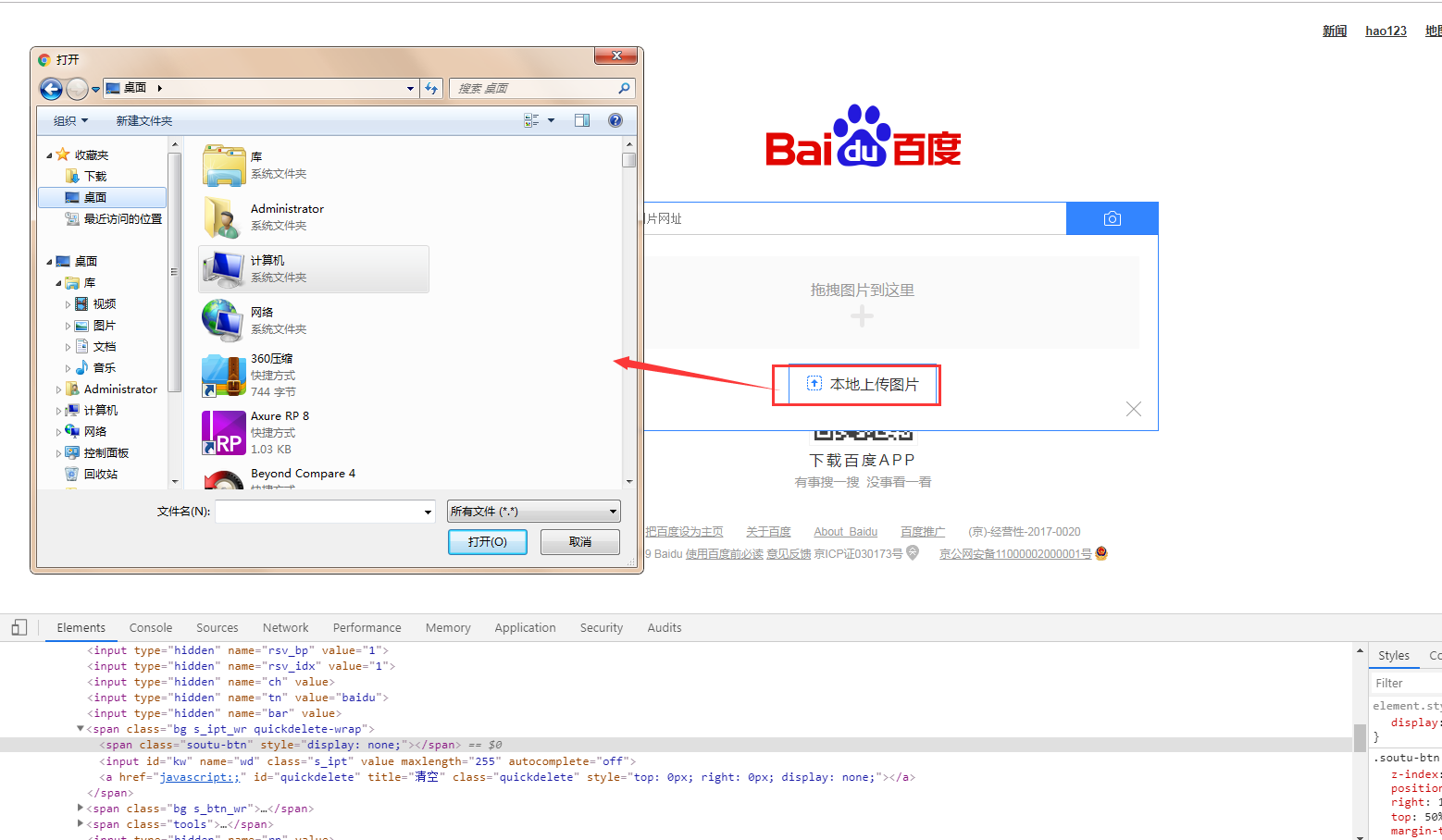Click the 文件名 filename input field

318,512
